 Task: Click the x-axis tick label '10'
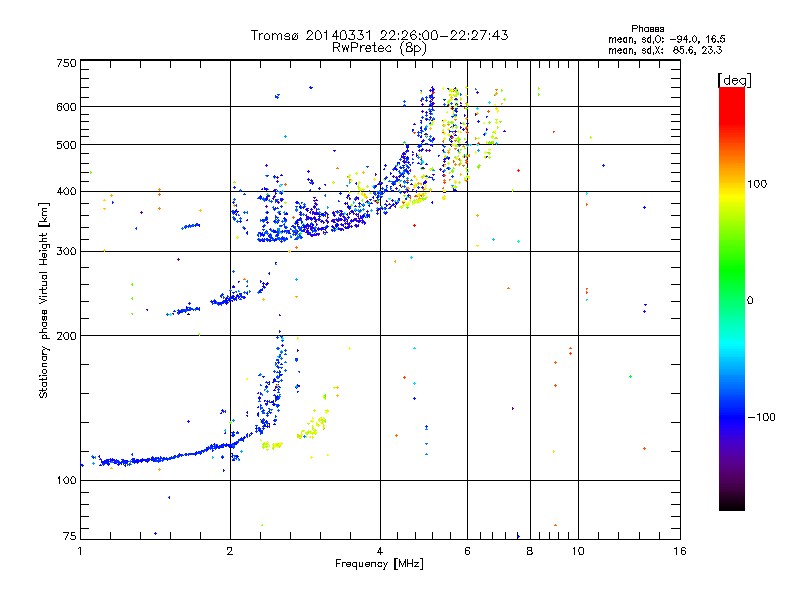click(x=578, y=551)
